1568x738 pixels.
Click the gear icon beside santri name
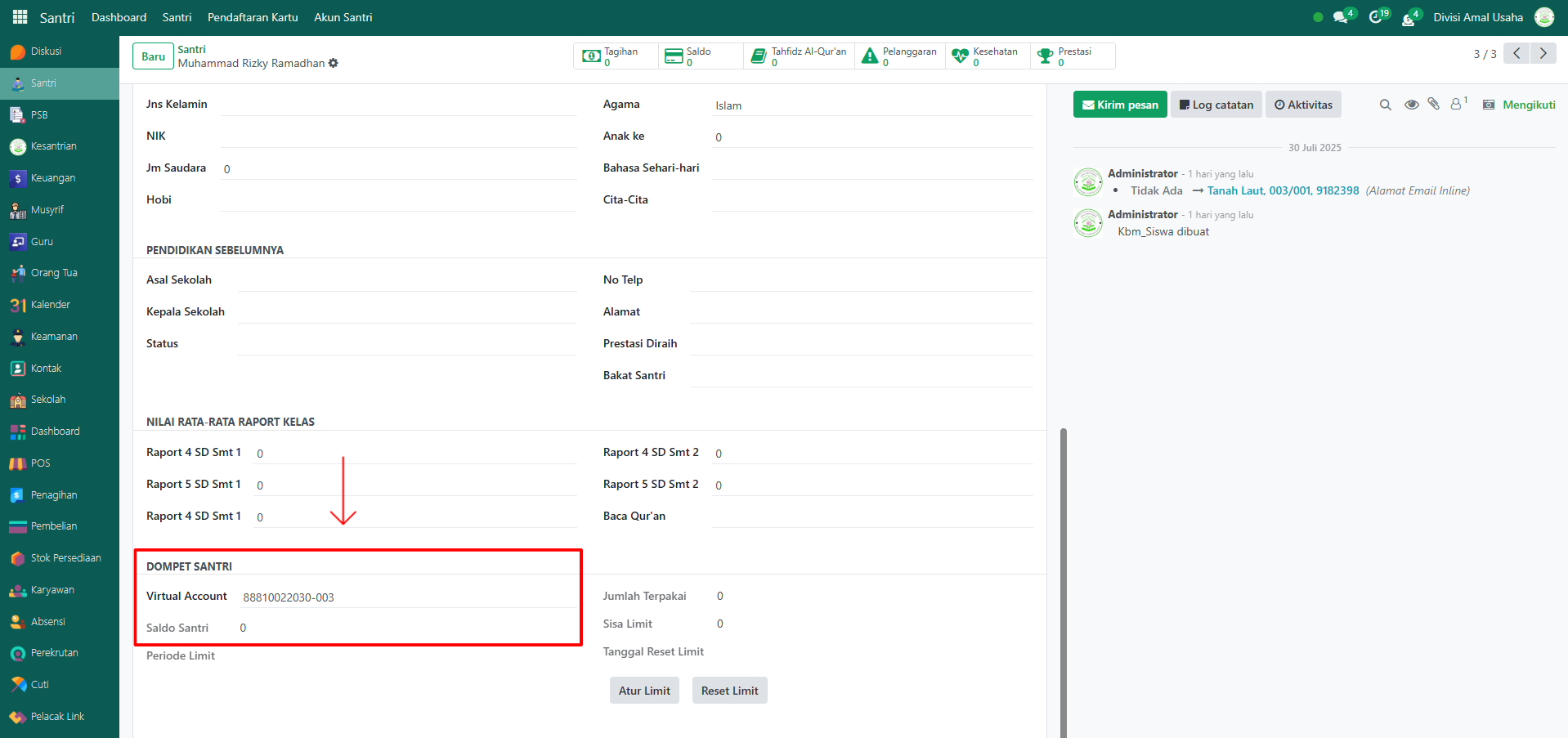[334, 63]
